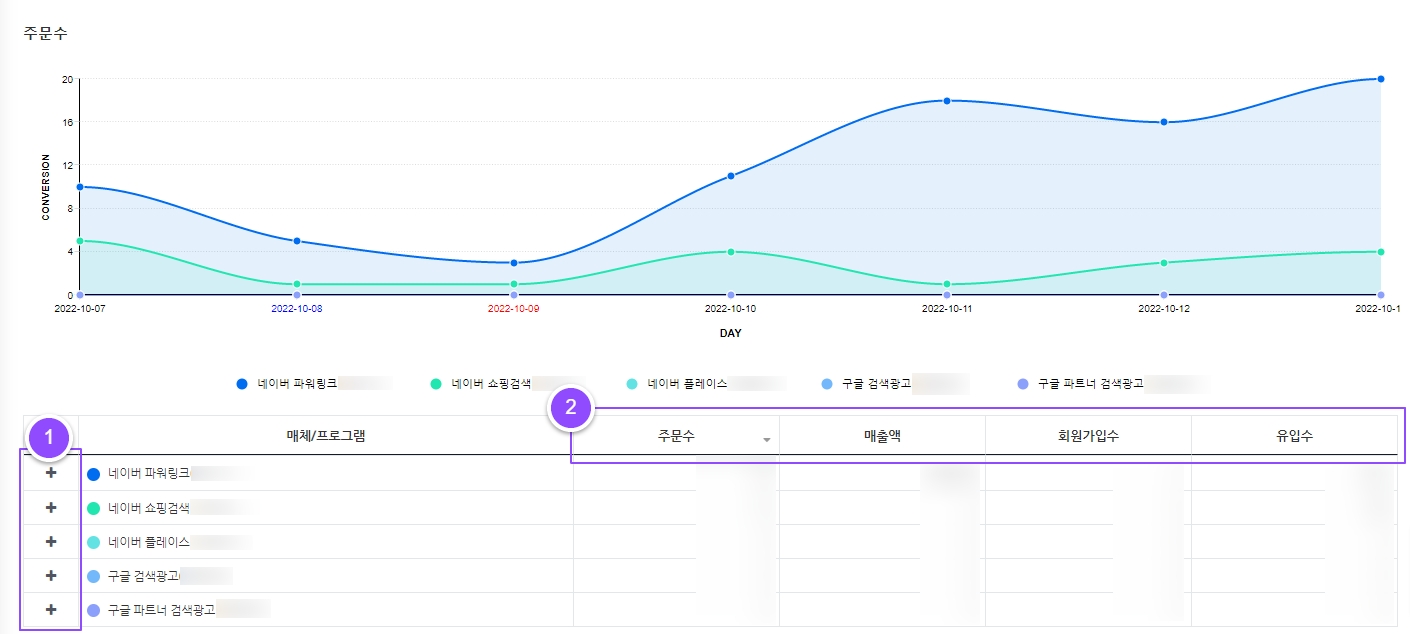Image resolution: width=1410 pixels, height=634 pixels.
Task: Click plus icon beside 구글 파트너 검색광고 row
Action: 51,610
